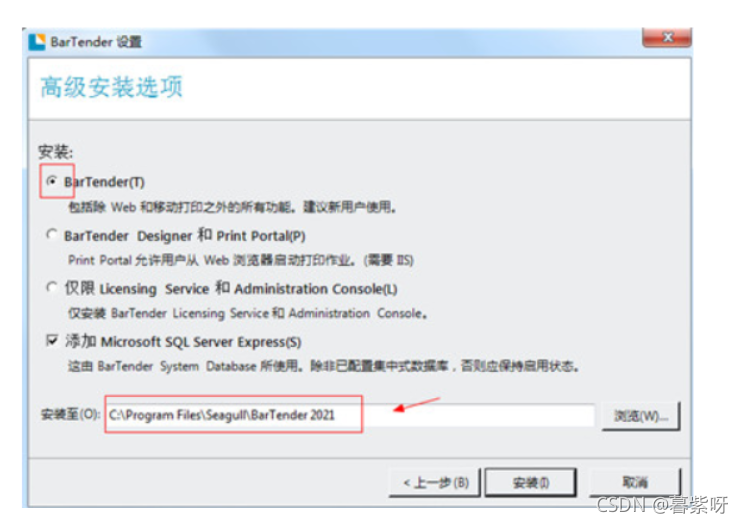Click the Print Portal description text
Screen dimensions: 743x523
(241, 260)
